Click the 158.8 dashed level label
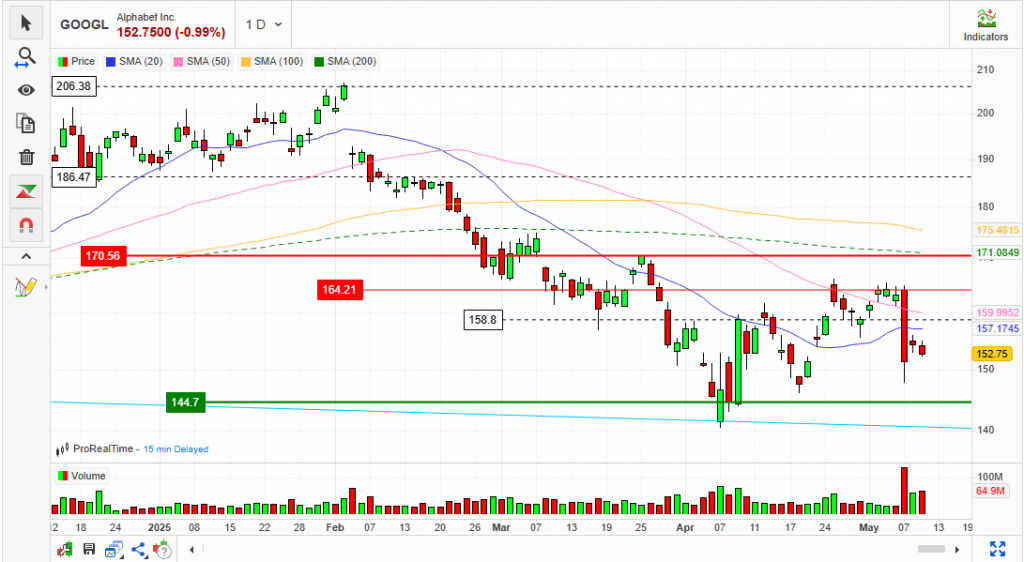Screen dimensions: 1024x562 483,320
